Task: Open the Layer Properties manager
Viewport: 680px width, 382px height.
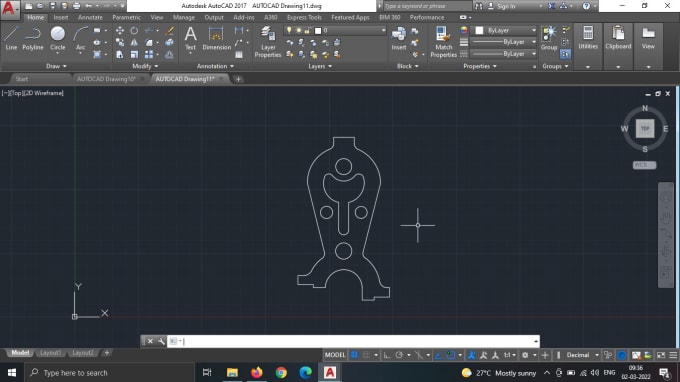Action: click(x=268, y=42)
